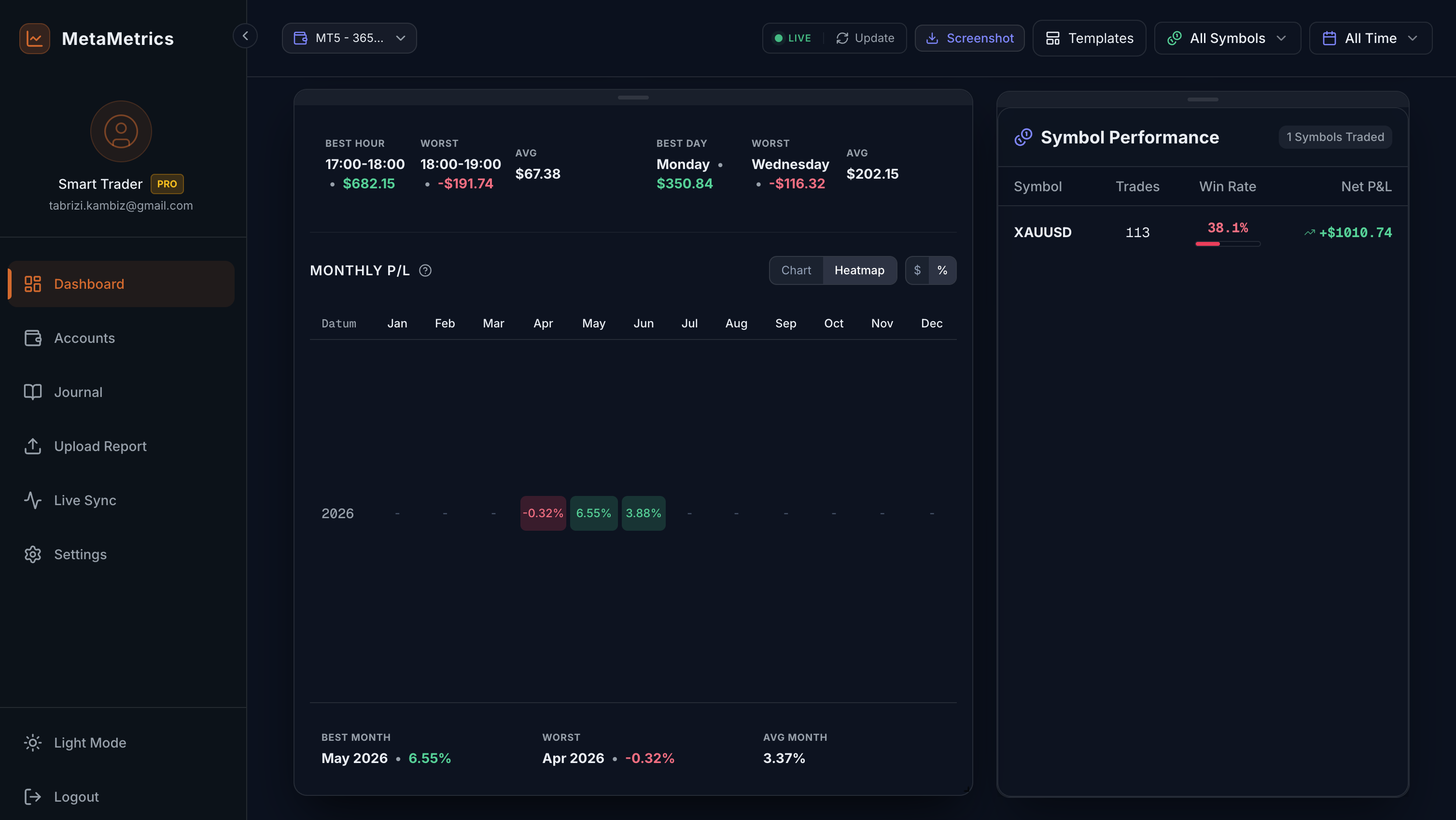This screenshot has height=820, width=1456.
Task: Switch Monthly P/L to Chart view
Action: tap(796, 270)
